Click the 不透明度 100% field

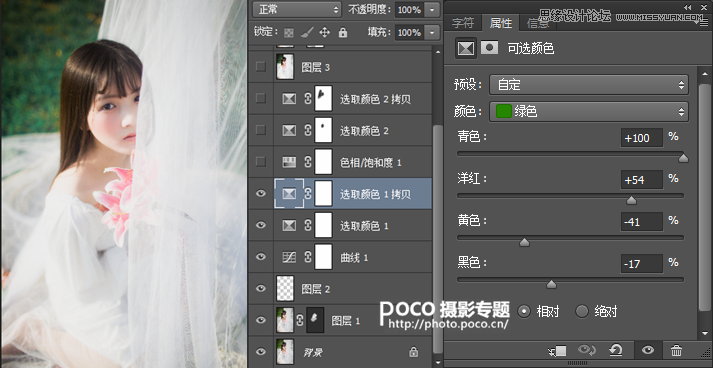click(x=410, y=9)
